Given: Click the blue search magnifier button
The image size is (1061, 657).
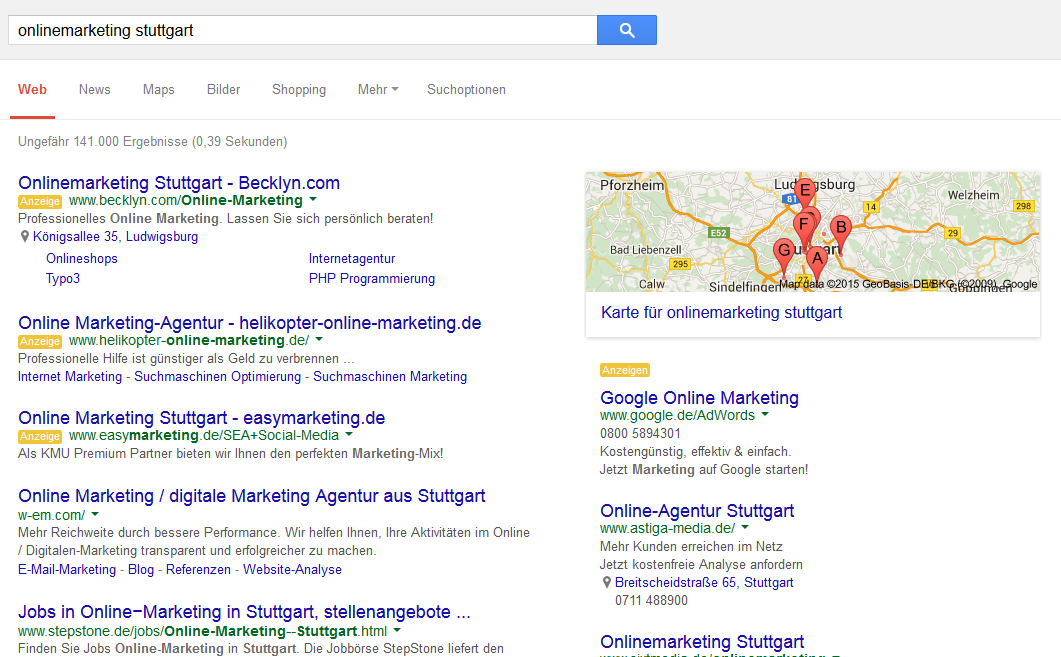Looking at the screenshot, I should click(626, 29).
